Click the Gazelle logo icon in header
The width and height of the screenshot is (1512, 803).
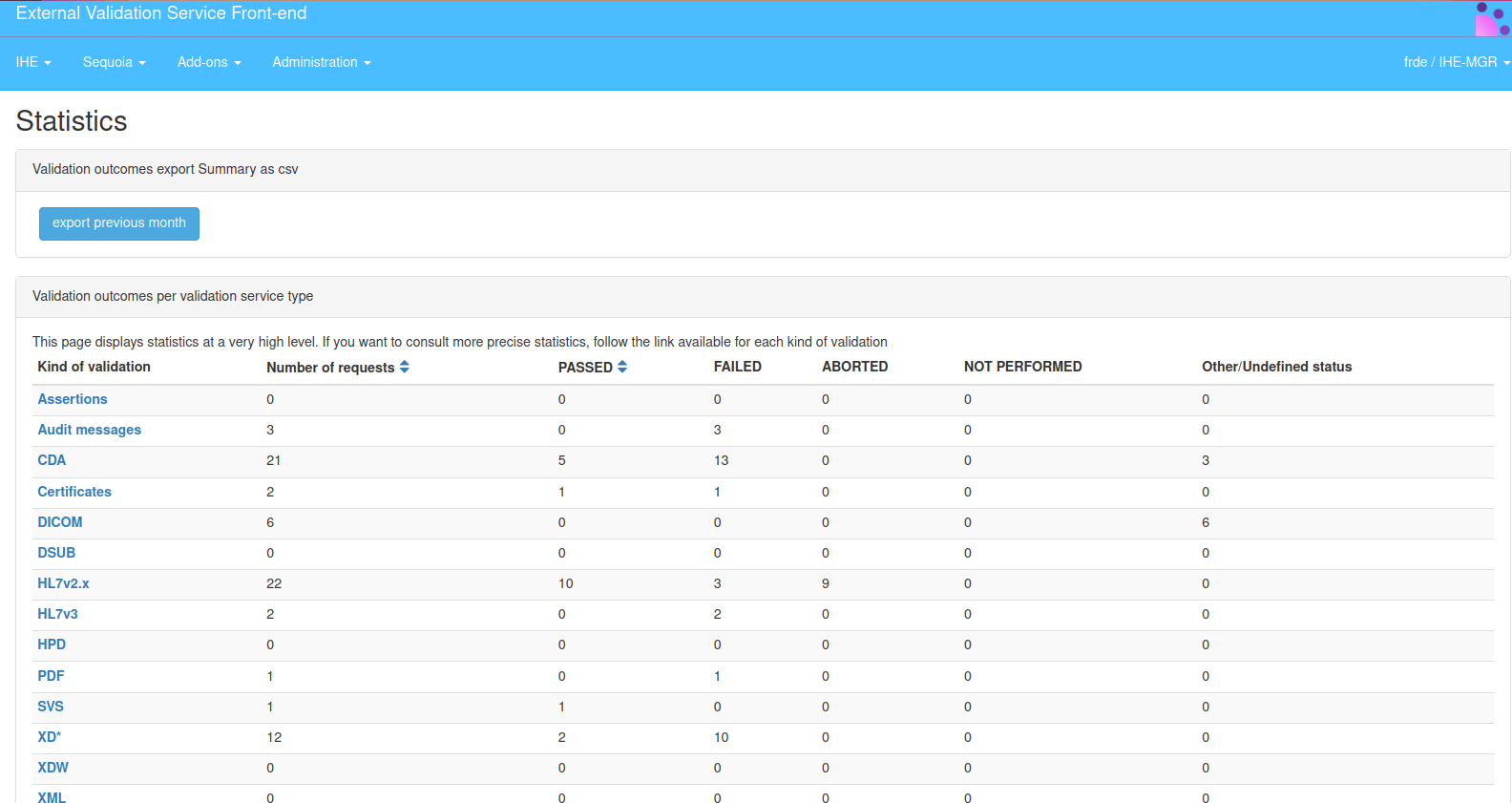[1492, 18]
